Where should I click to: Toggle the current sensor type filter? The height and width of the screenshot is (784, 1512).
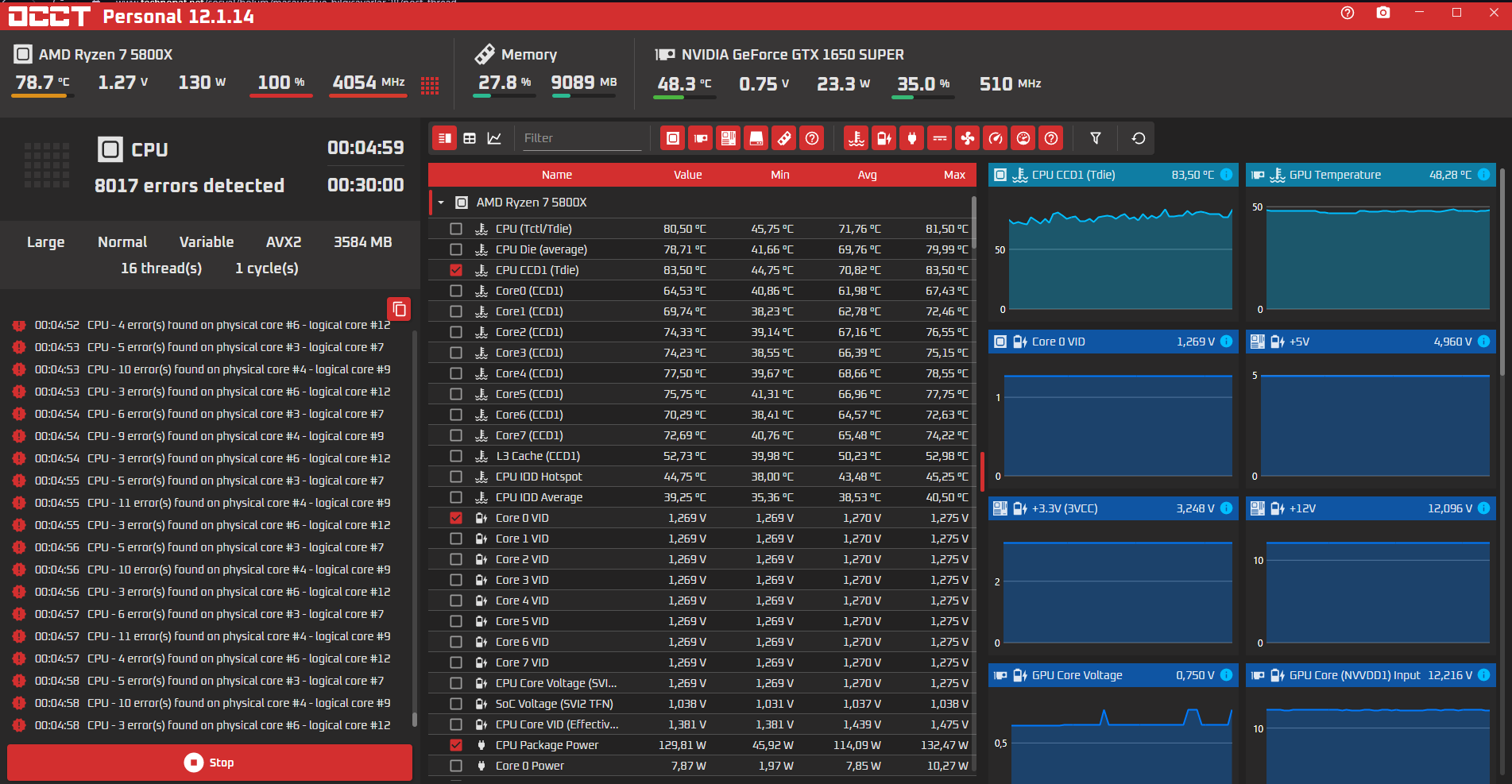coord(940,138)
